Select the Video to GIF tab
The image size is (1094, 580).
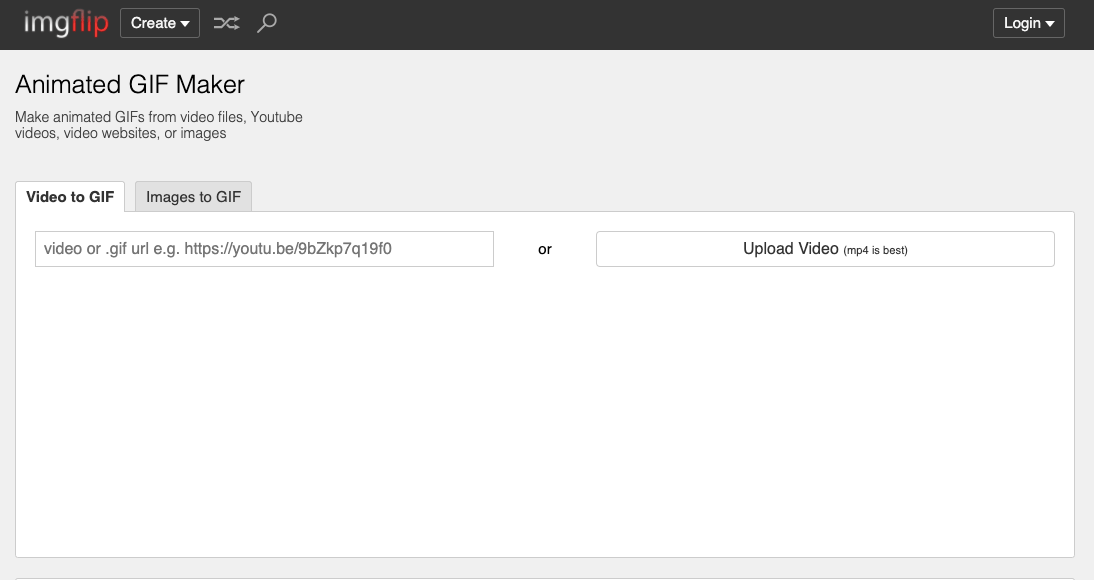click(70, 196)
